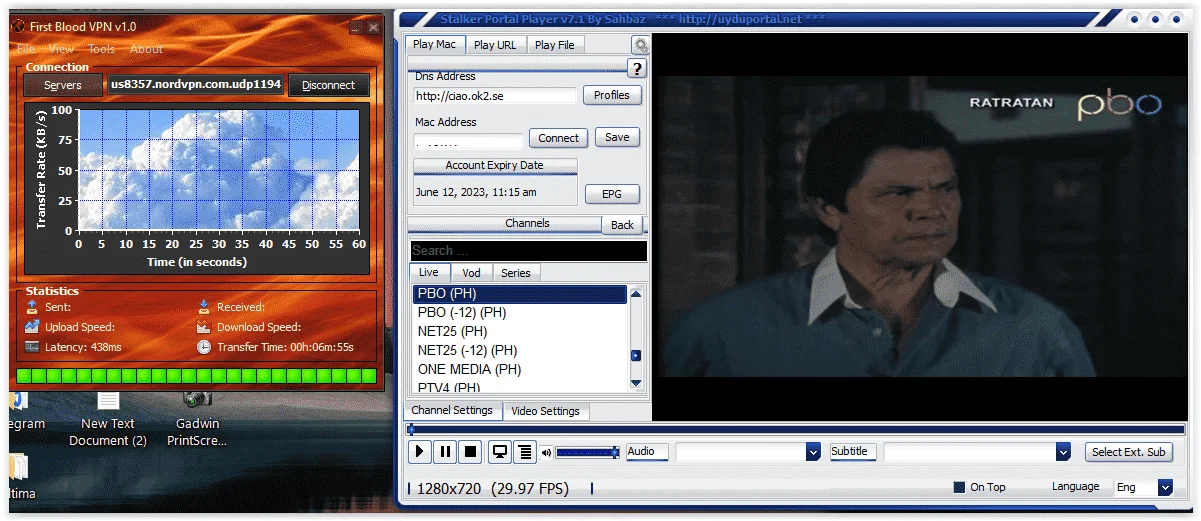Click the server address us8357.nordvpn.com field
Screen dimensions: 1201x521
tap(196, 84)
